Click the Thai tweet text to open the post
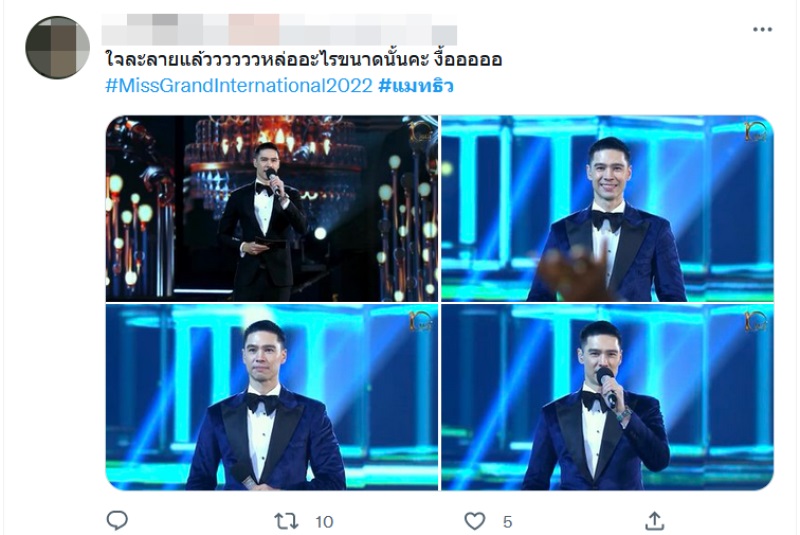The image size is (800, 535). click(304, 60)
